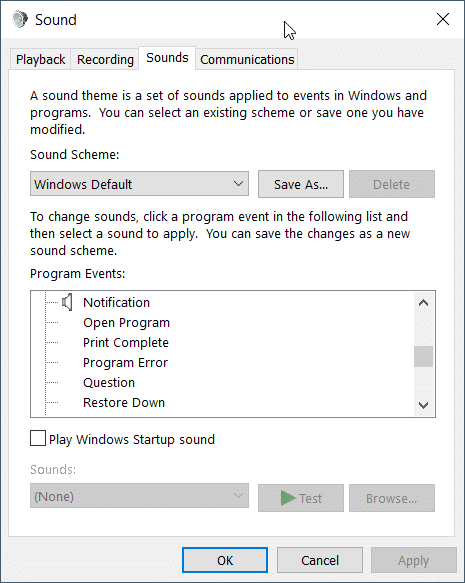465x583 pixels.
Task: Click the Program Events scroll up arrow
Action: (423, 303)
